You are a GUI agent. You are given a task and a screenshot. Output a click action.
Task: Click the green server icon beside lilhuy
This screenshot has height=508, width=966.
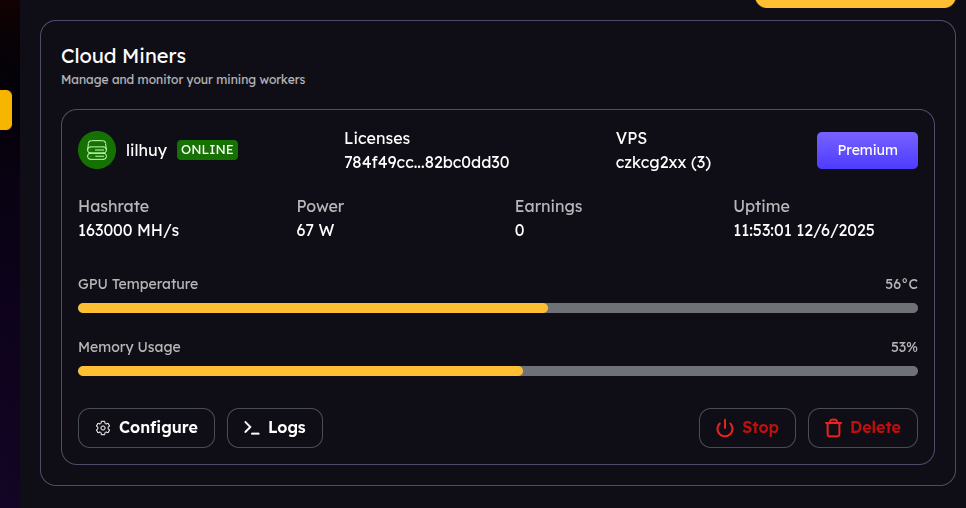(97, 150)
